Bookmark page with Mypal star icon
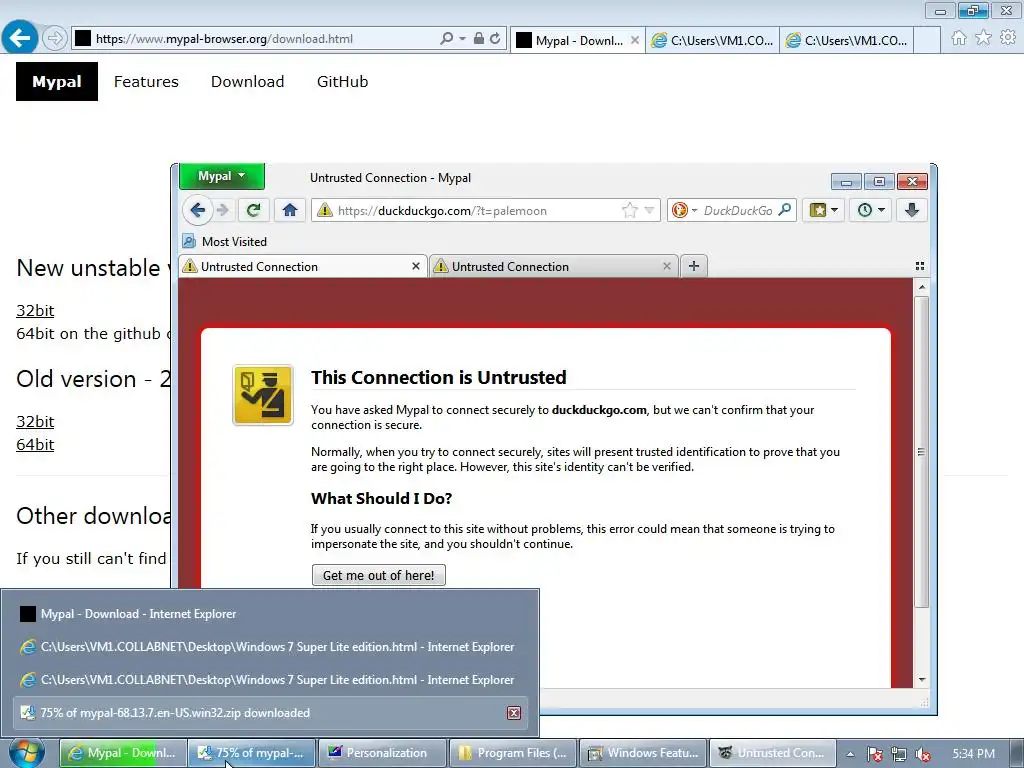1024x768 pixels. tap(630, 210)
